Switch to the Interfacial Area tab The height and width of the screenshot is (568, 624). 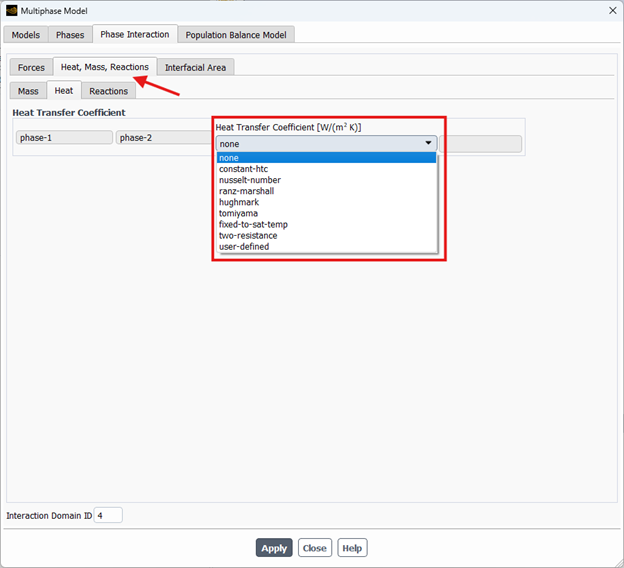click(196, 68)
